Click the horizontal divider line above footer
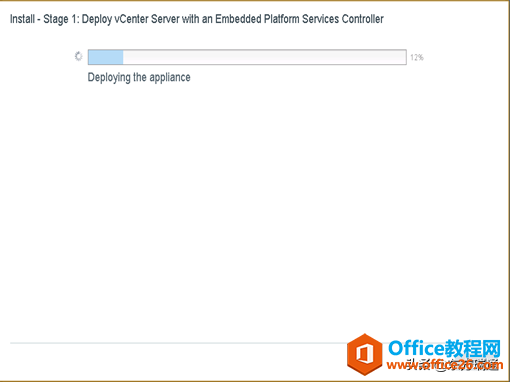The image size is (510, 382). pos(178,343)
